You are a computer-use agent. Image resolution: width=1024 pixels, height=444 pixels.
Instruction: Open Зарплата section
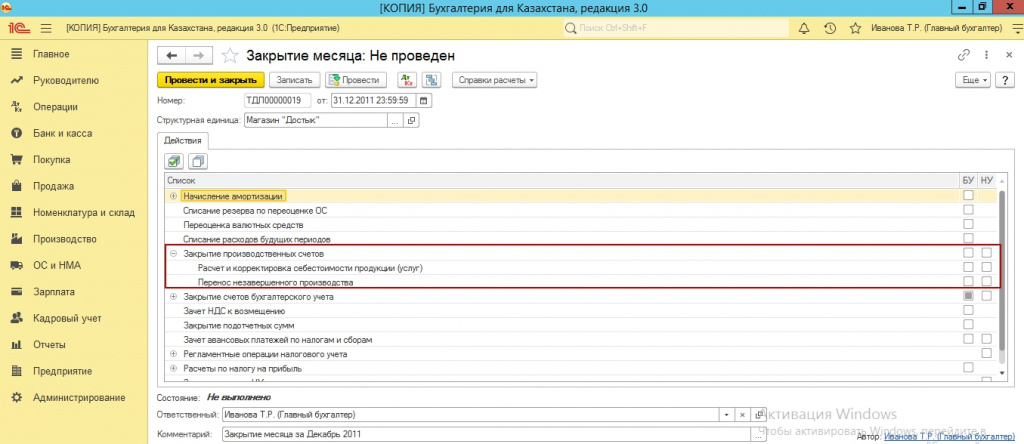point(54,292)
